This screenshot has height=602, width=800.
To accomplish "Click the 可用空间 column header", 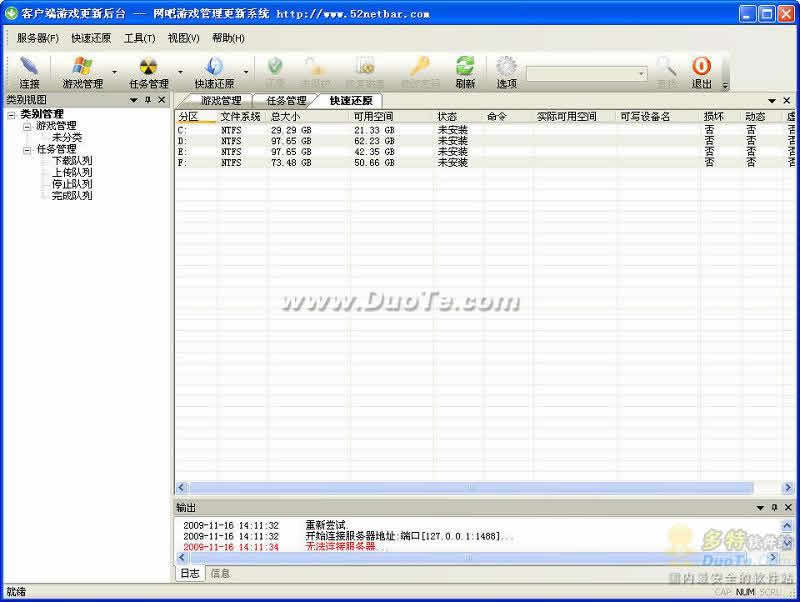I will (x=374, y=117).
